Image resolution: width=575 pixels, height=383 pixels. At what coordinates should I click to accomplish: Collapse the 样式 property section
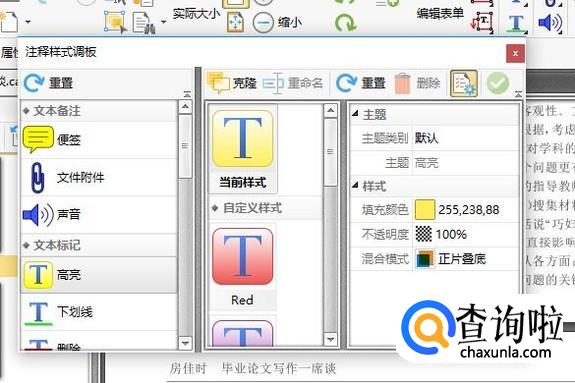click(355, 186)
